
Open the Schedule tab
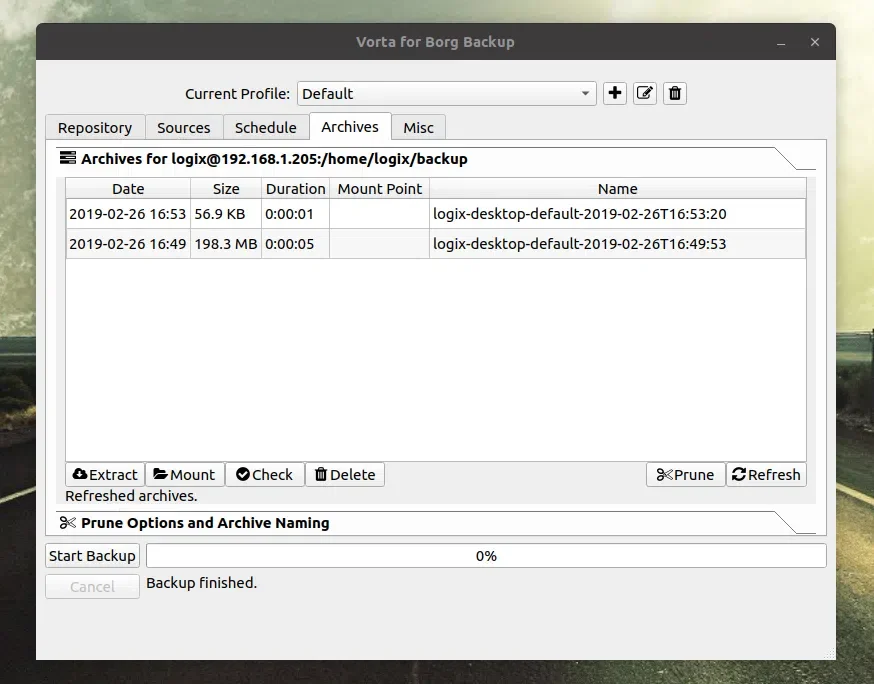265,127
